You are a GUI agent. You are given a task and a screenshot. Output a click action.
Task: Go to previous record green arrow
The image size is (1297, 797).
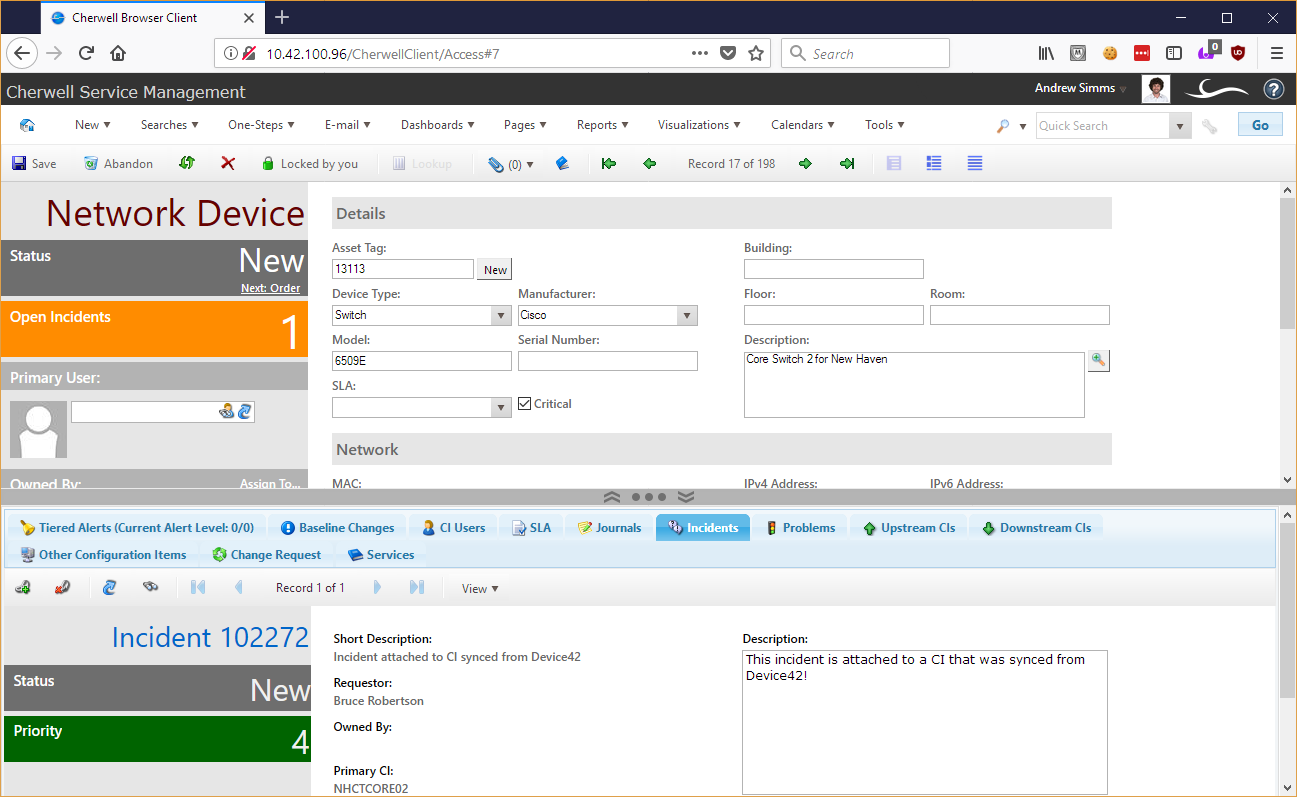[649, 163]
